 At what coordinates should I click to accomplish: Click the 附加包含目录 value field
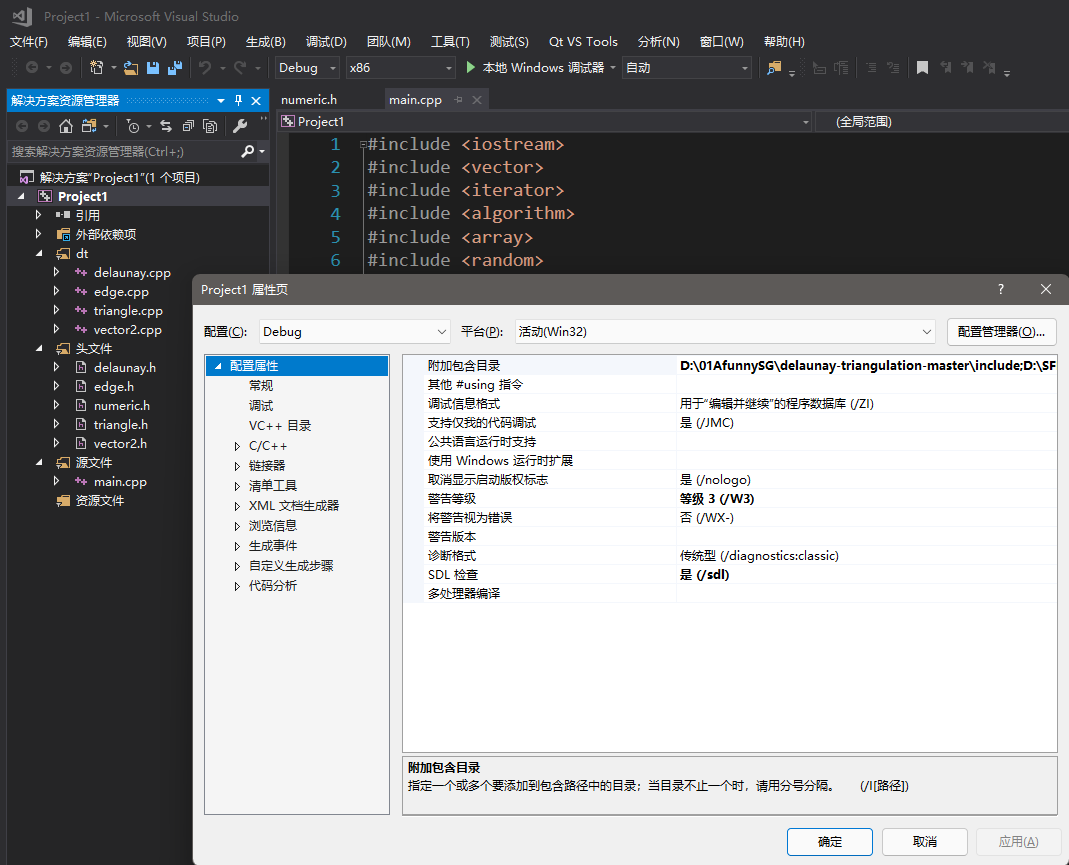point(867,365)
